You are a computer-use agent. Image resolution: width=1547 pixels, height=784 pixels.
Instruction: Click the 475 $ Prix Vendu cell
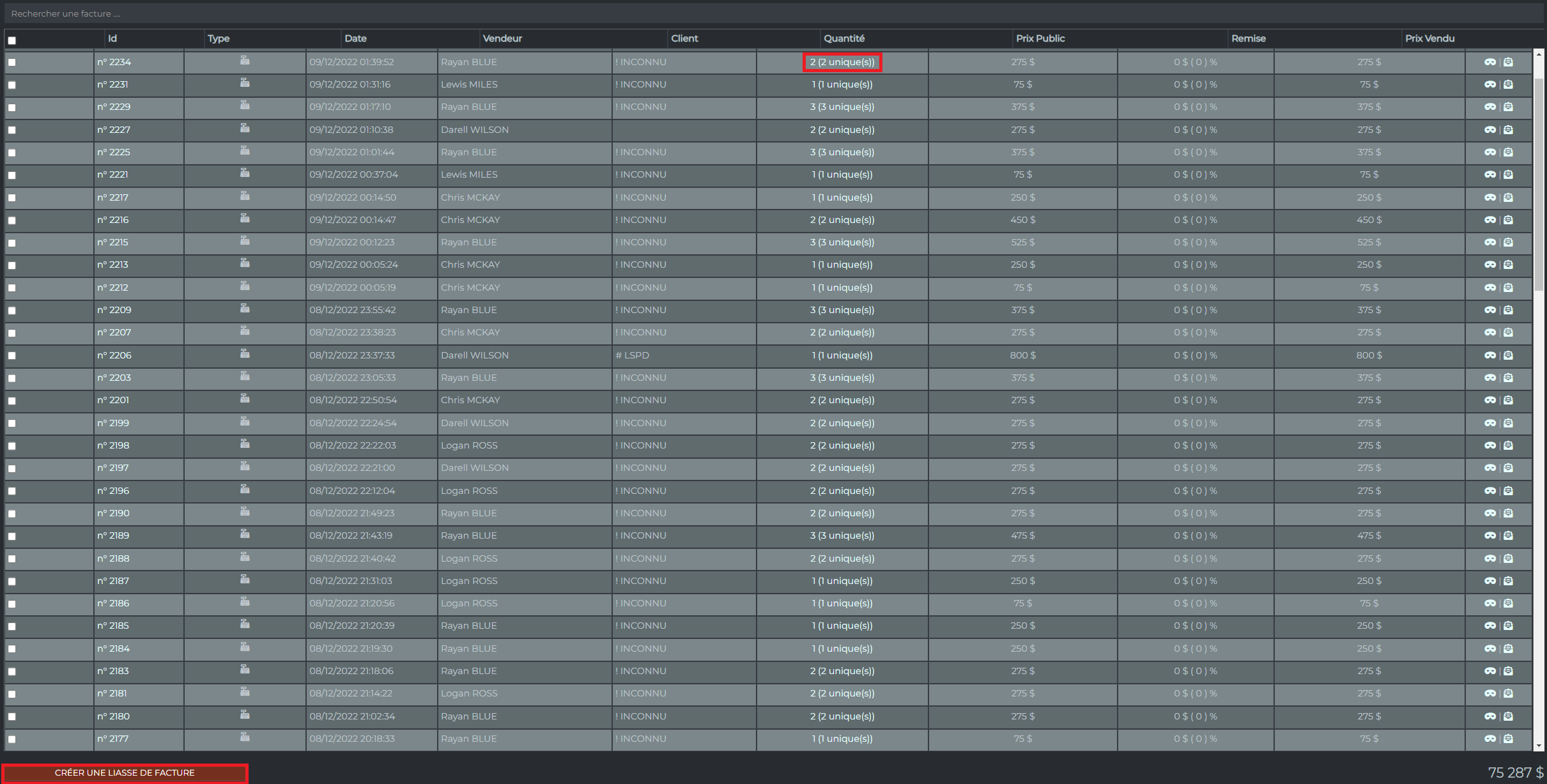pyautogui.click(x=1369, y=535)
